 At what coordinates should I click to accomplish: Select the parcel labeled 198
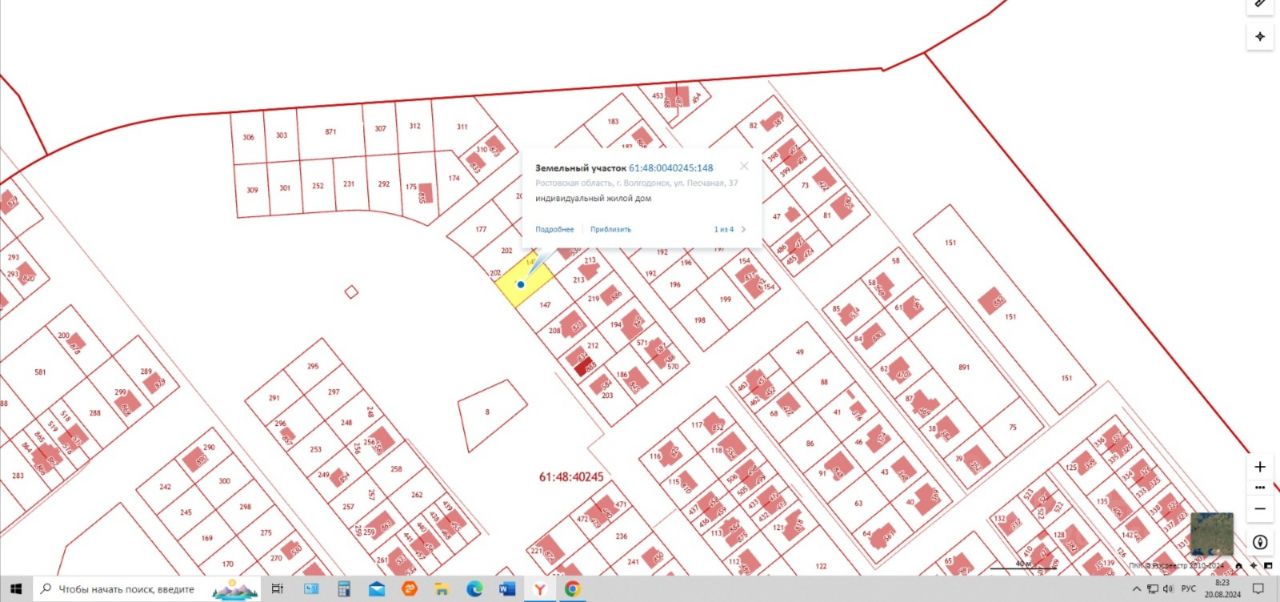tap(700, 320)
